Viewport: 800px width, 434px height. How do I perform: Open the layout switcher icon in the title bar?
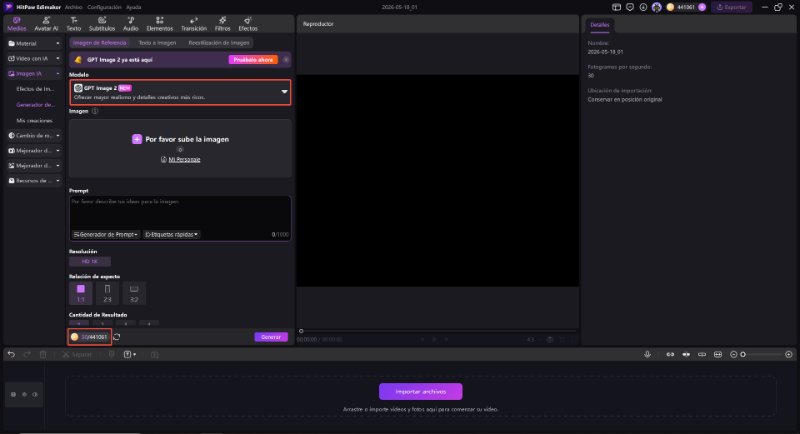pos(616,7)
